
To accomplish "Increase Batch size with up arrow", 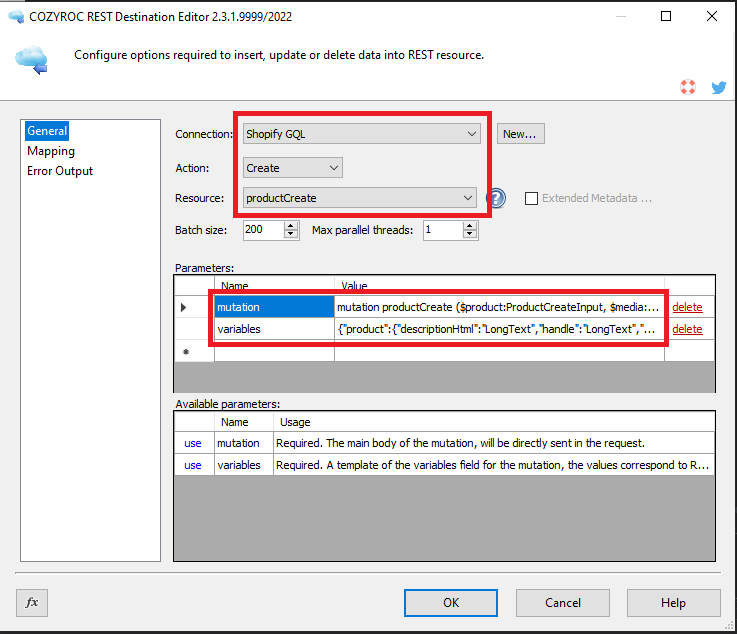I will pyautogui.click(x=291, y=225).
